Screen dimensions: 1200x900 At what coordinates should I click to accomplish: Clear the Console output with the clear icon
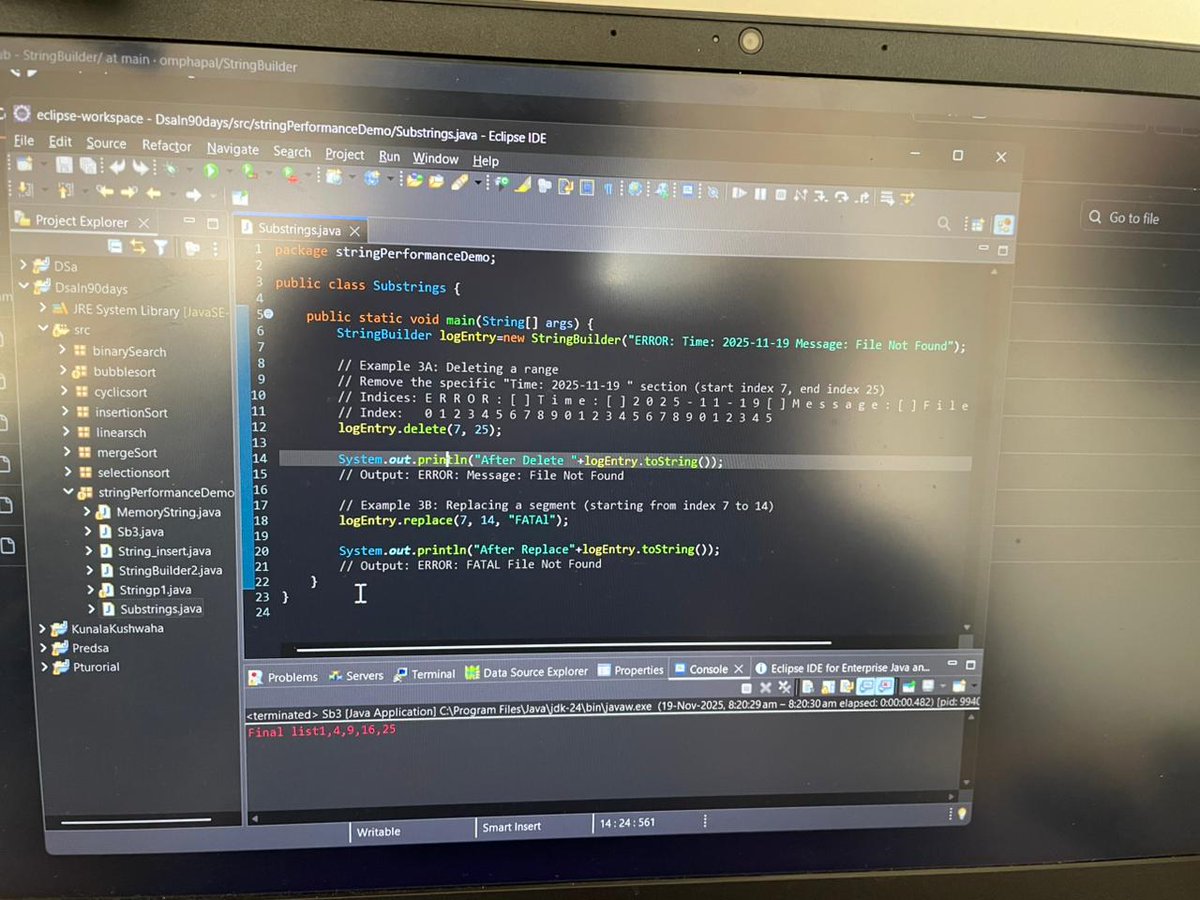pos(808,687)
